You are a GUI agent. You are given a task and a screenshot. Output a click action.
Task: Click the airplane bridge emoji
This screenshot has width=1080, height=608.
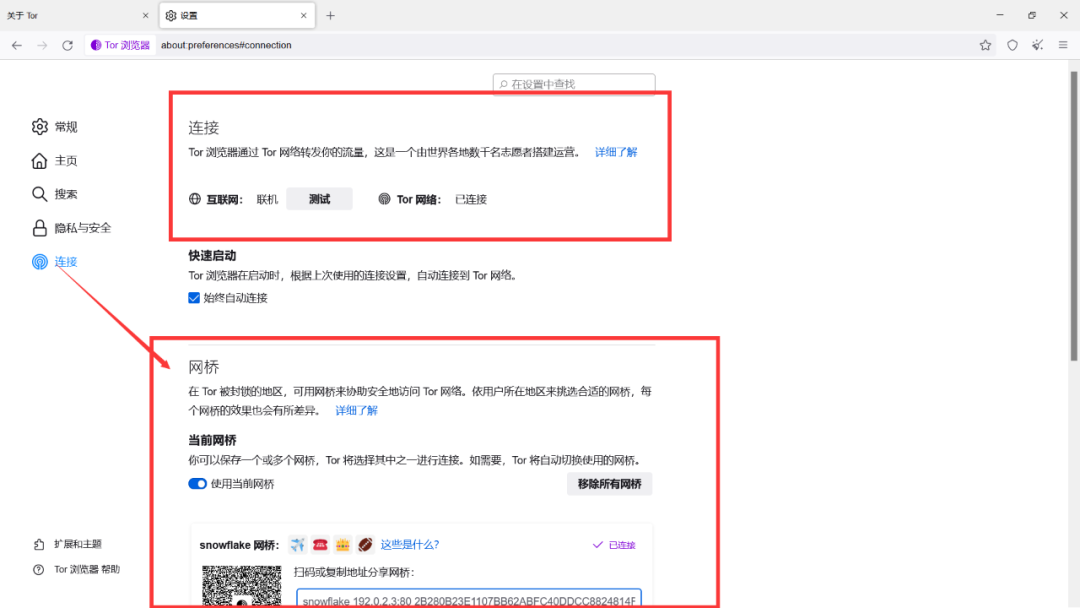(x=298, y=545)
